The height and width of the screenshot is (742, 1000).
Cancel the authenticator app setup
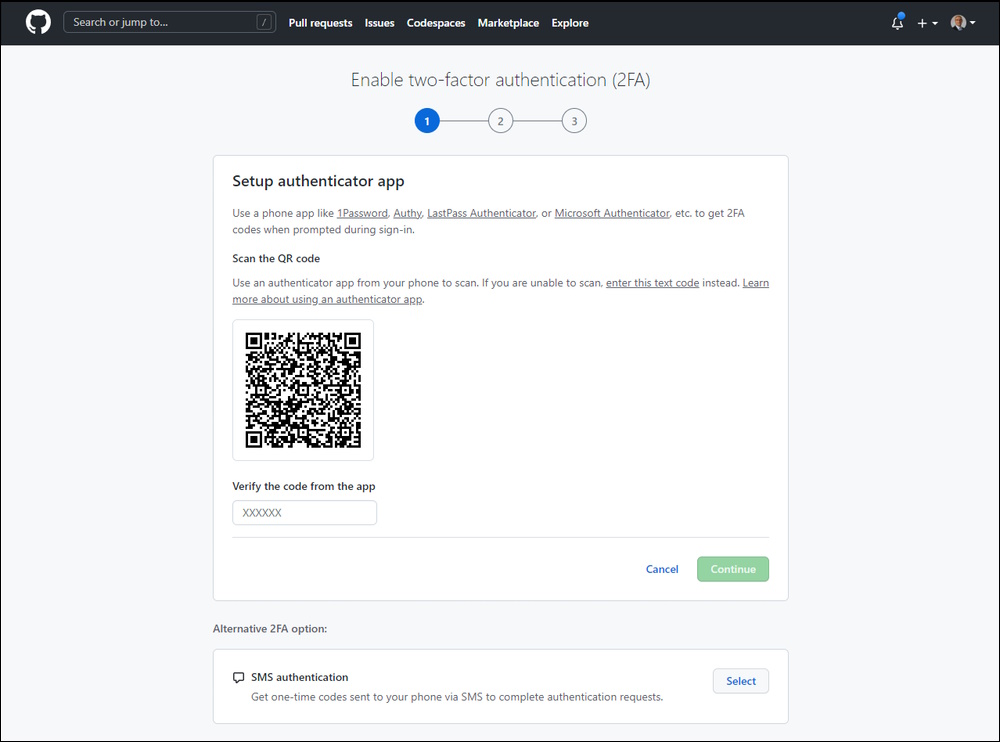(x=662, y=569)
